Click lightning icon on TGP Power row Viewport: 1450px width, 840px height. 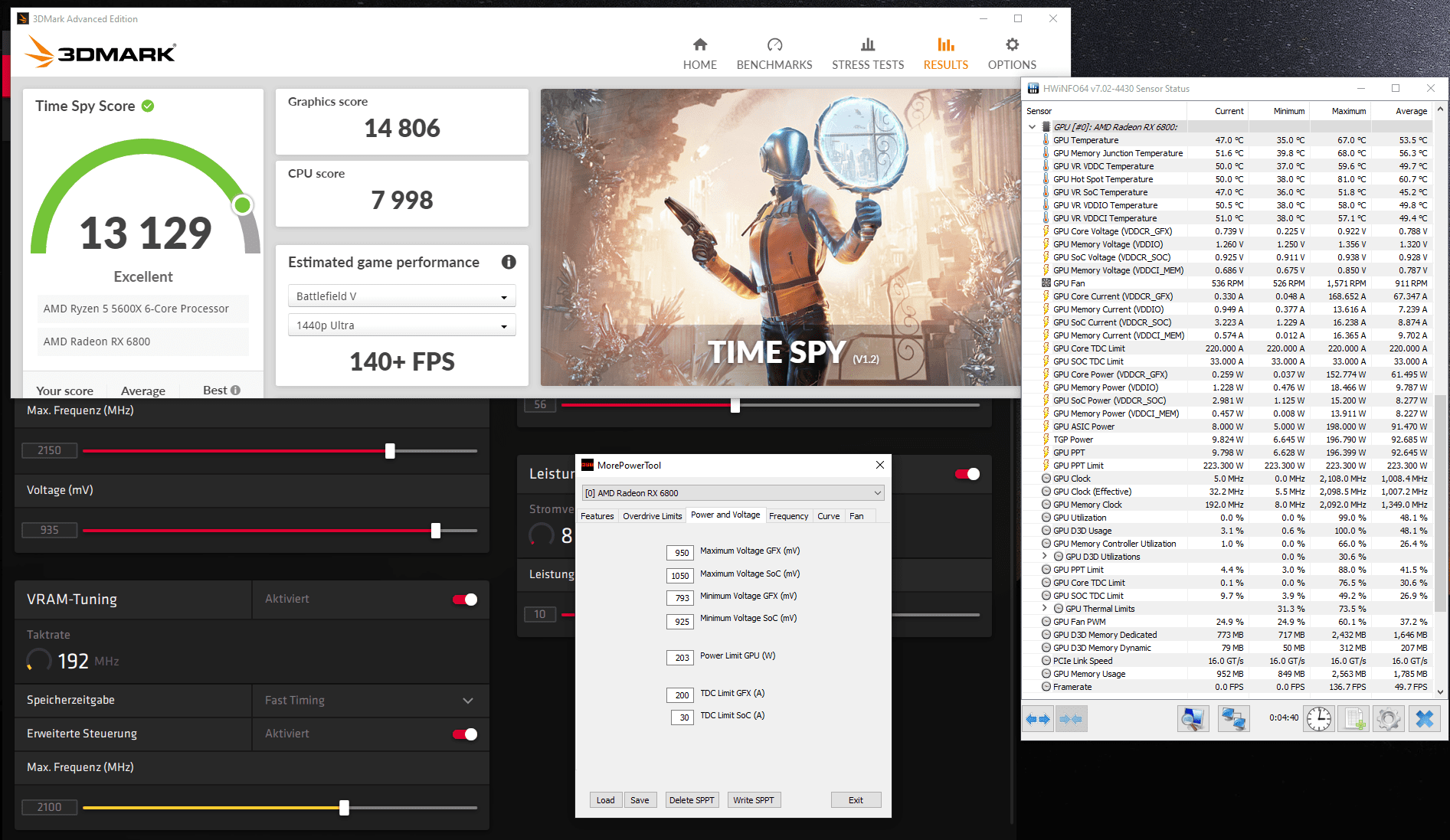(1046, 440)
